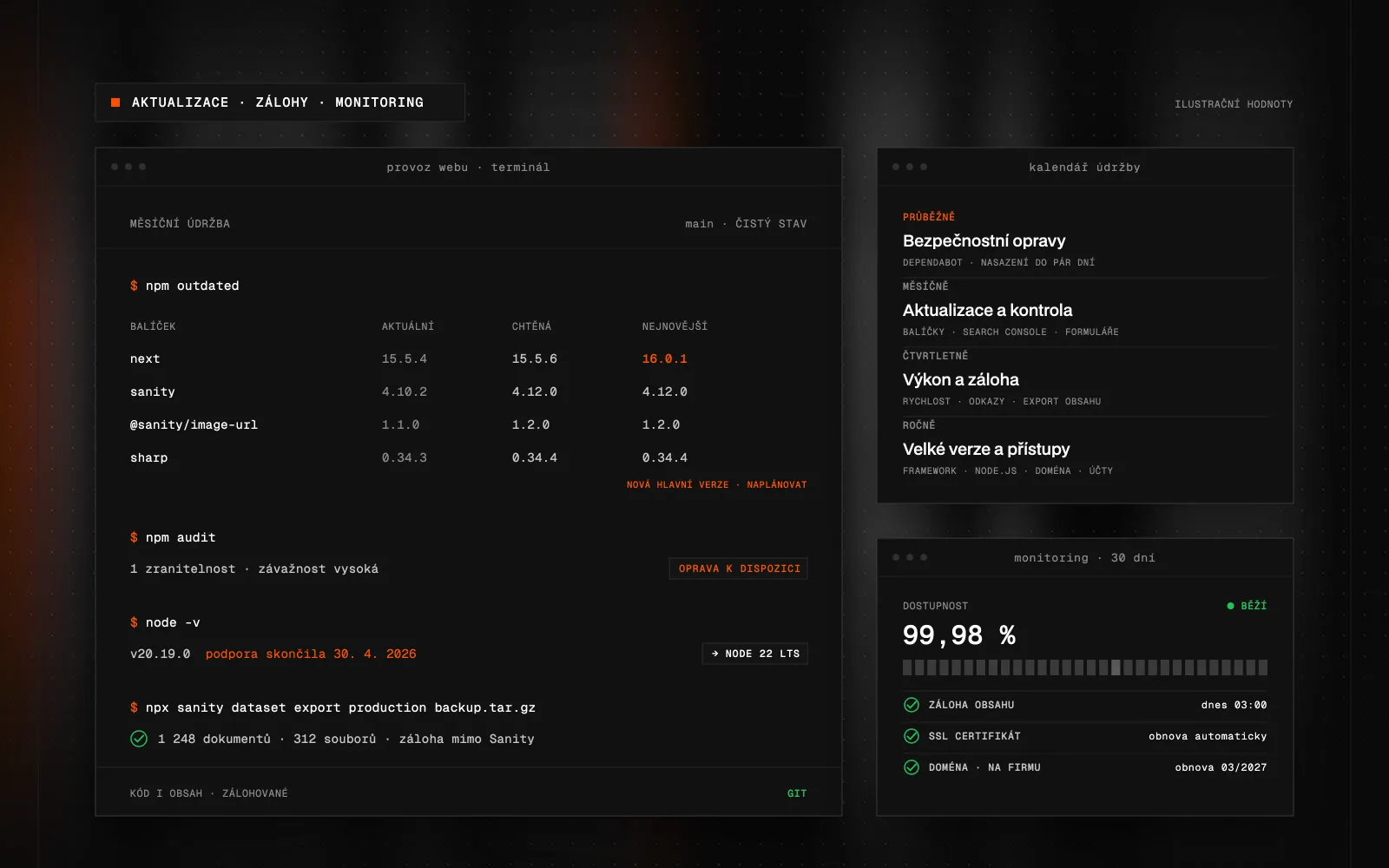Screen dimensions: 1389x868
Task: Click the 'obnova automaticky' SSL status
Action: [x=1208, y=736]
